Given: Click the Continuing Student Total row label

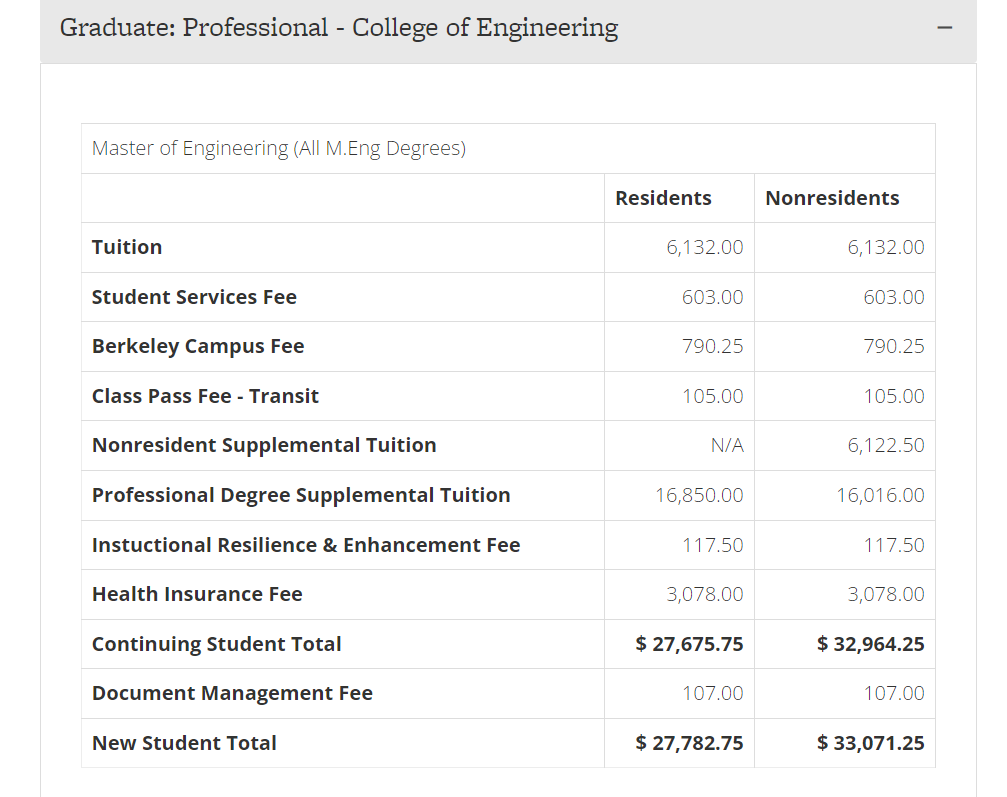Looking at the screenshot, I should click(217, 644).
